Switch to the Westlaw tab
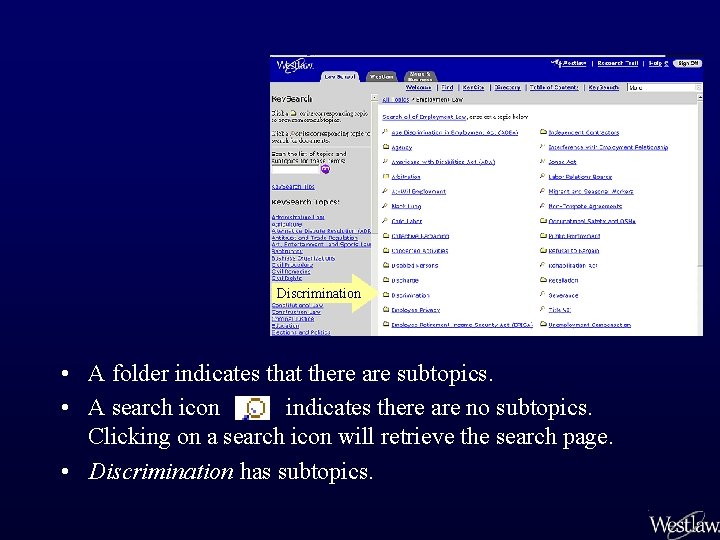Screen dimensions: 720x540 pyautogui.click(x=382, y=77)
